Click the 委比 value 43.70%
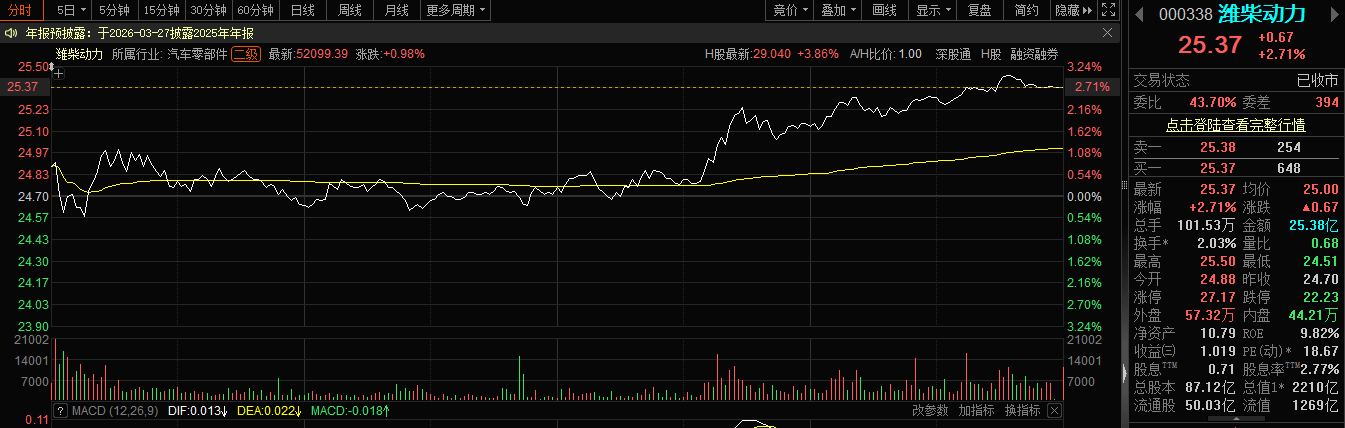The width and height of the screenshot is (1345, 428). [1212, 103]
